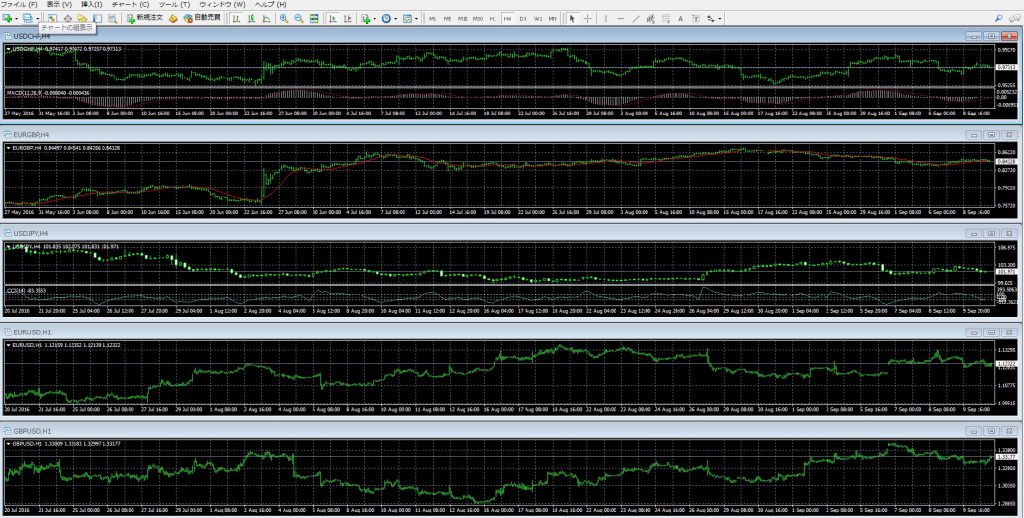This screenshot has width=1024, height=518.
Task: Select the H4 timeframe
Action: [507, 18]
